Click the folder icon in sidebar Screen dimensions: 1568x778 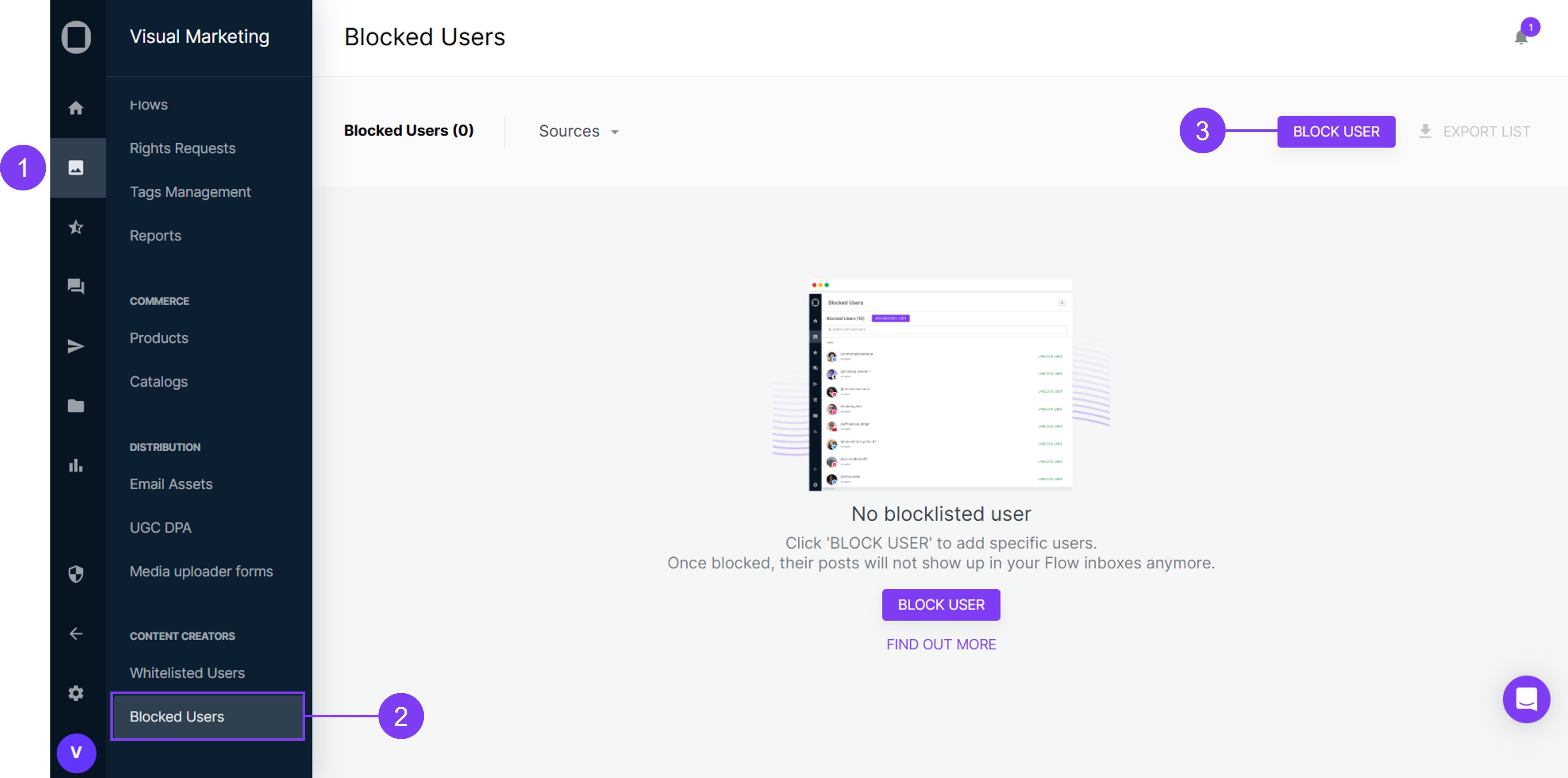coord(75,405)
